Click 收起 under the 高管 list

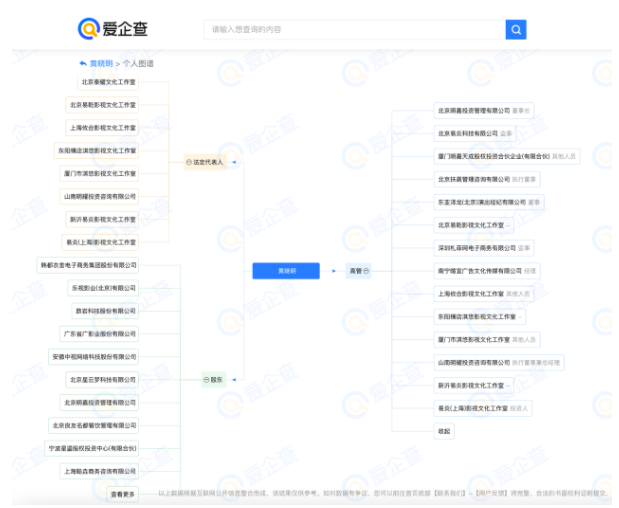[x=444, y=431]
